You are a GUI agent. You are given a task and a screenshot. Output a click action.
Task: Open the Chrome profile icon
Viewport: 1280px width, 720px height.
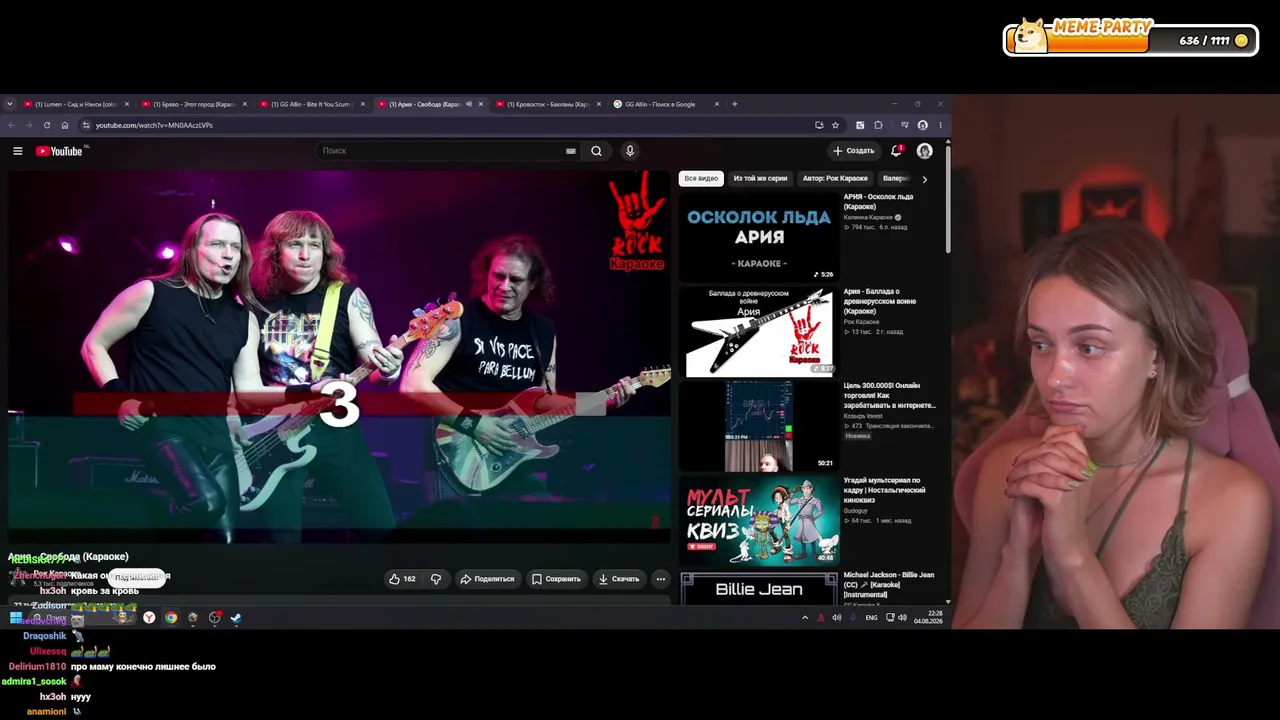pyautogui.click(x=922, y=125)
